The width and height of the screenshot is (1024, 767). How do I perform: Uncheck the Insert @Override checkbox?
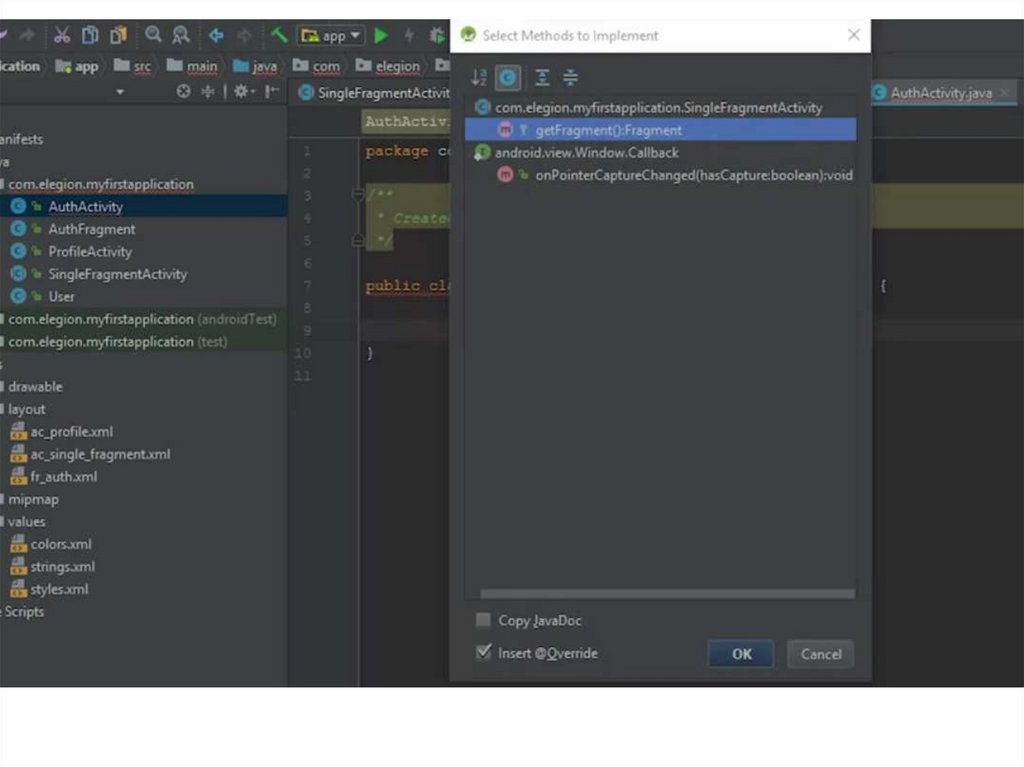tap(484, 653)
